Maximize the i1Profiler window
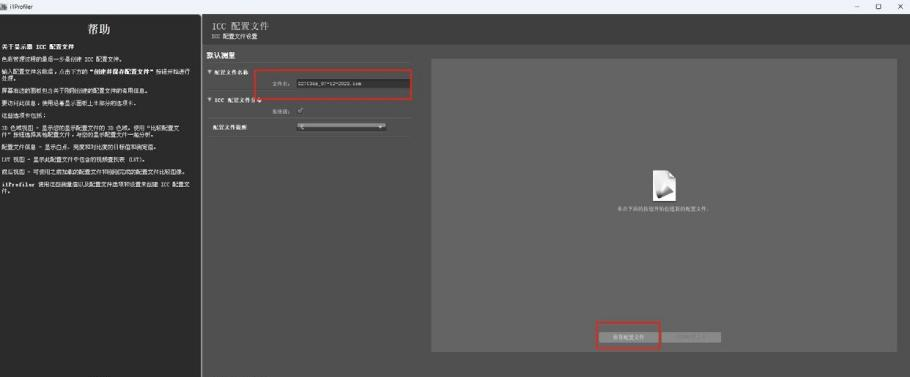910x377 pixels. coord(878,6)
